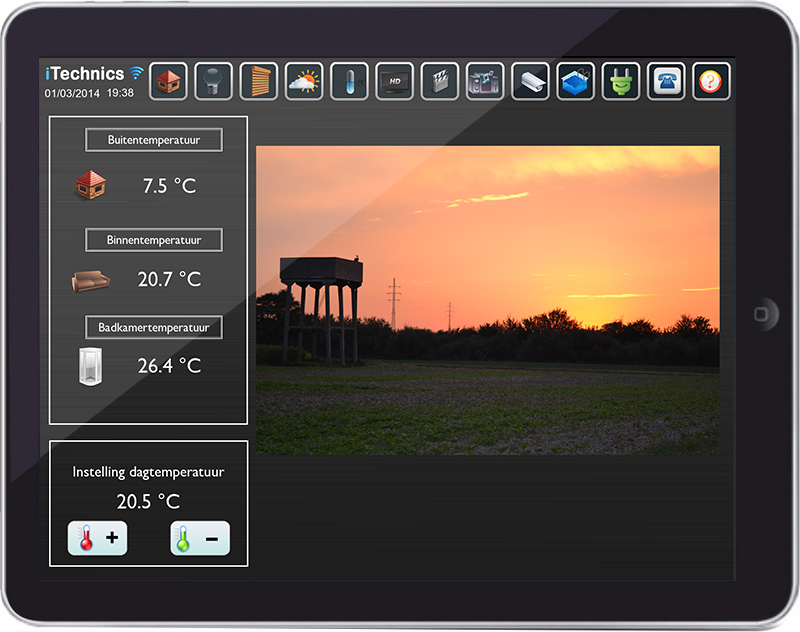
Task: Open the house home icon in toolbar
Action: pyautogui.click(x=169, y=81)
